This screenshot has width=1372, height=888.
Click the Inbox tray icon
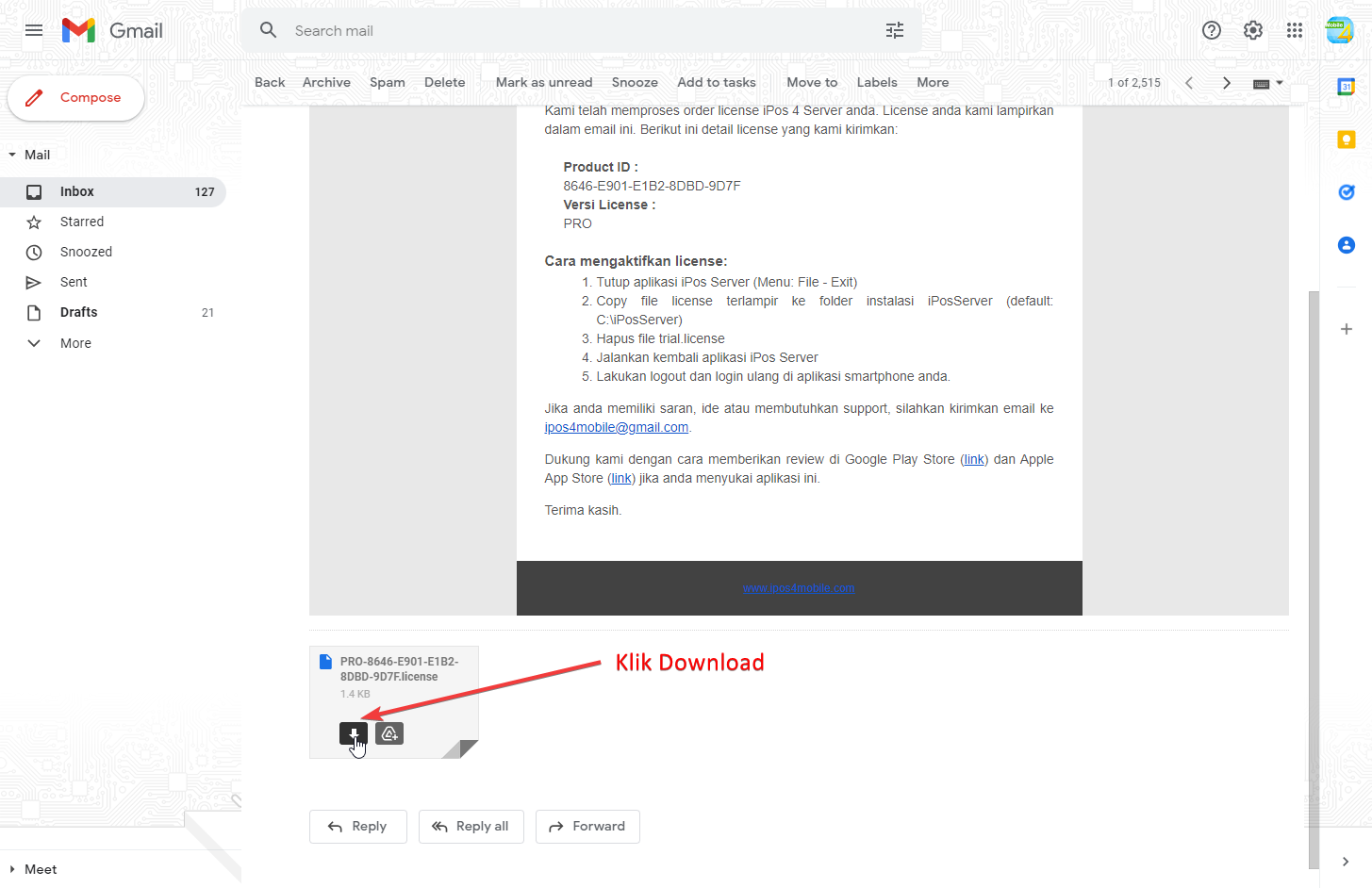tap(34, 191)
